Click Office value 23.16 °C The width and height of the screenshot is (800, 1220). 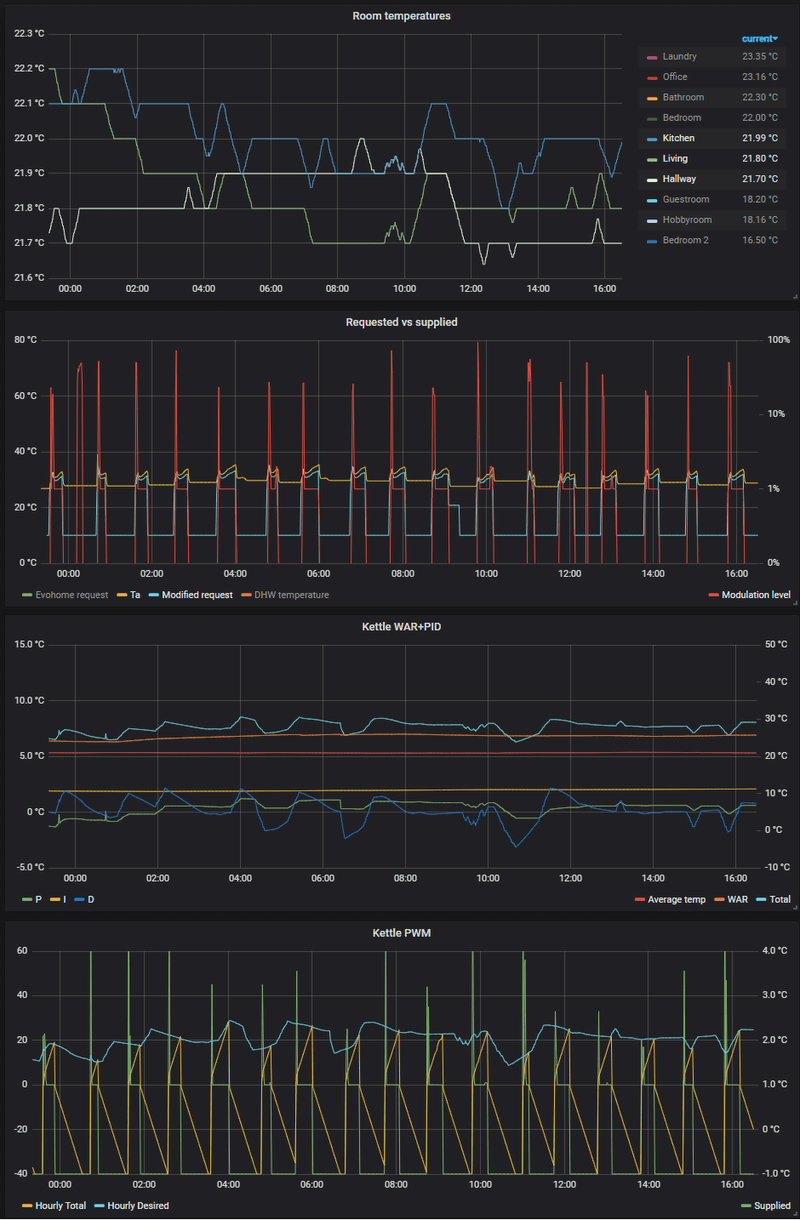click(x=761, y=77)
